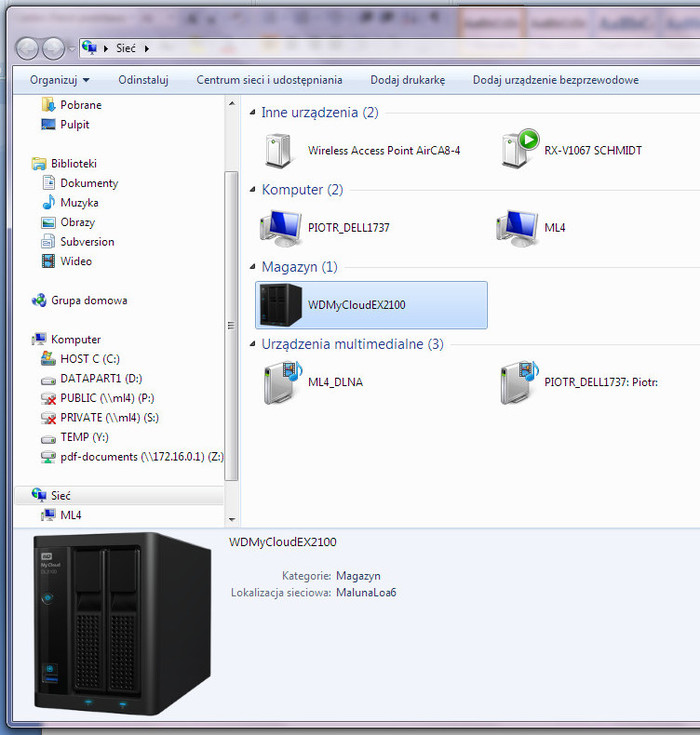Click the Back navigation arrow button

(28, 47)
